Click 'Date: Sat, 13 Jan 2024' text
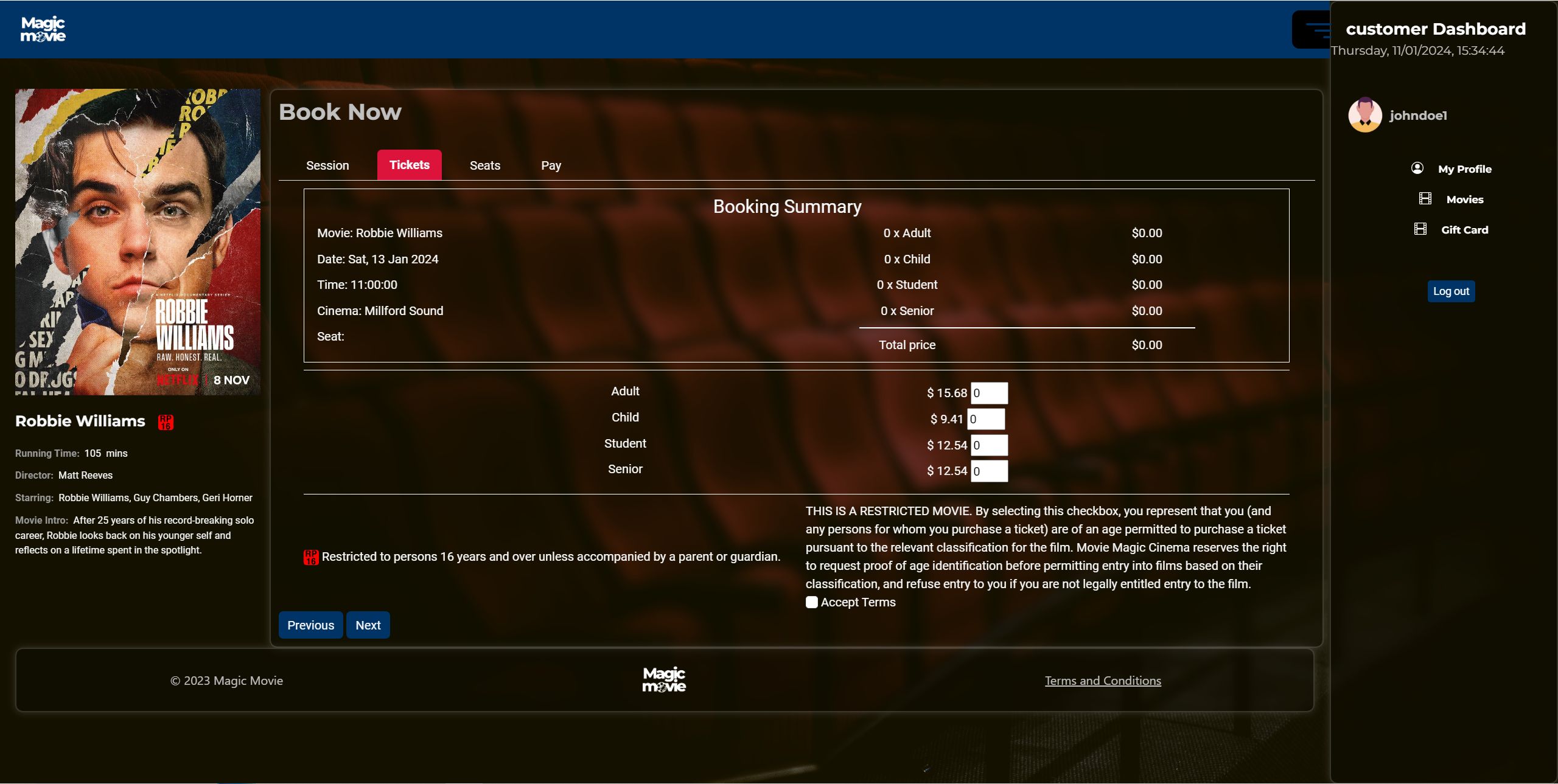Viewport: 1558px width, 784px height. (x=377, y=259)
